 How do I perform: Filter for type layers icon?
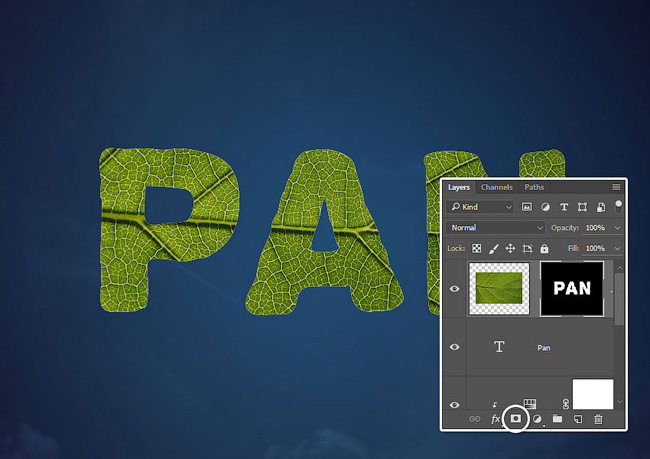point(564,207)
